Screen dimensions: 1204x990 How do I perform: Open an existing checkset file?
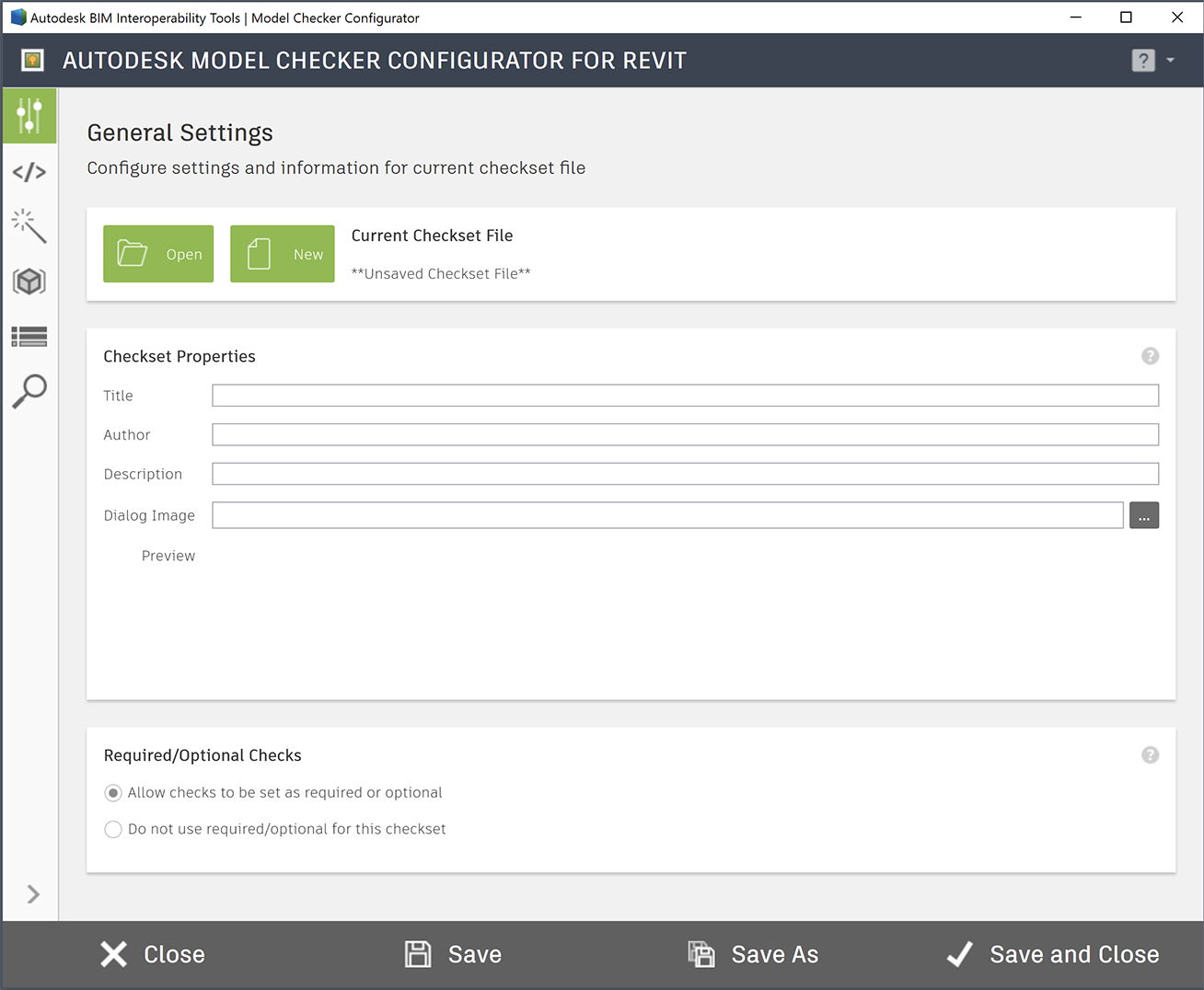click(x=158, y=254)
